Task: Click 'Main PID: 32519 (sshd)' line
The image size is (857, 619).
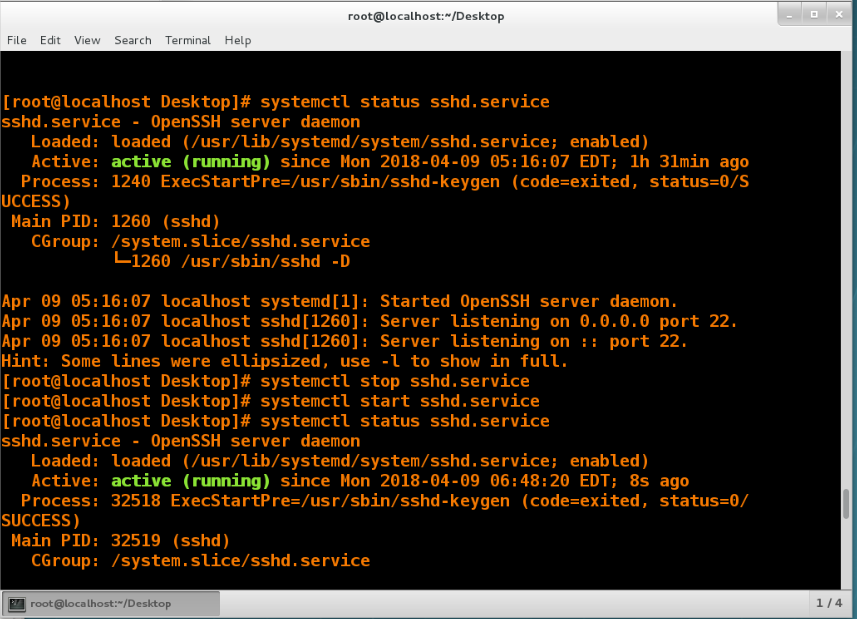Action: click(x=120, y=541)
